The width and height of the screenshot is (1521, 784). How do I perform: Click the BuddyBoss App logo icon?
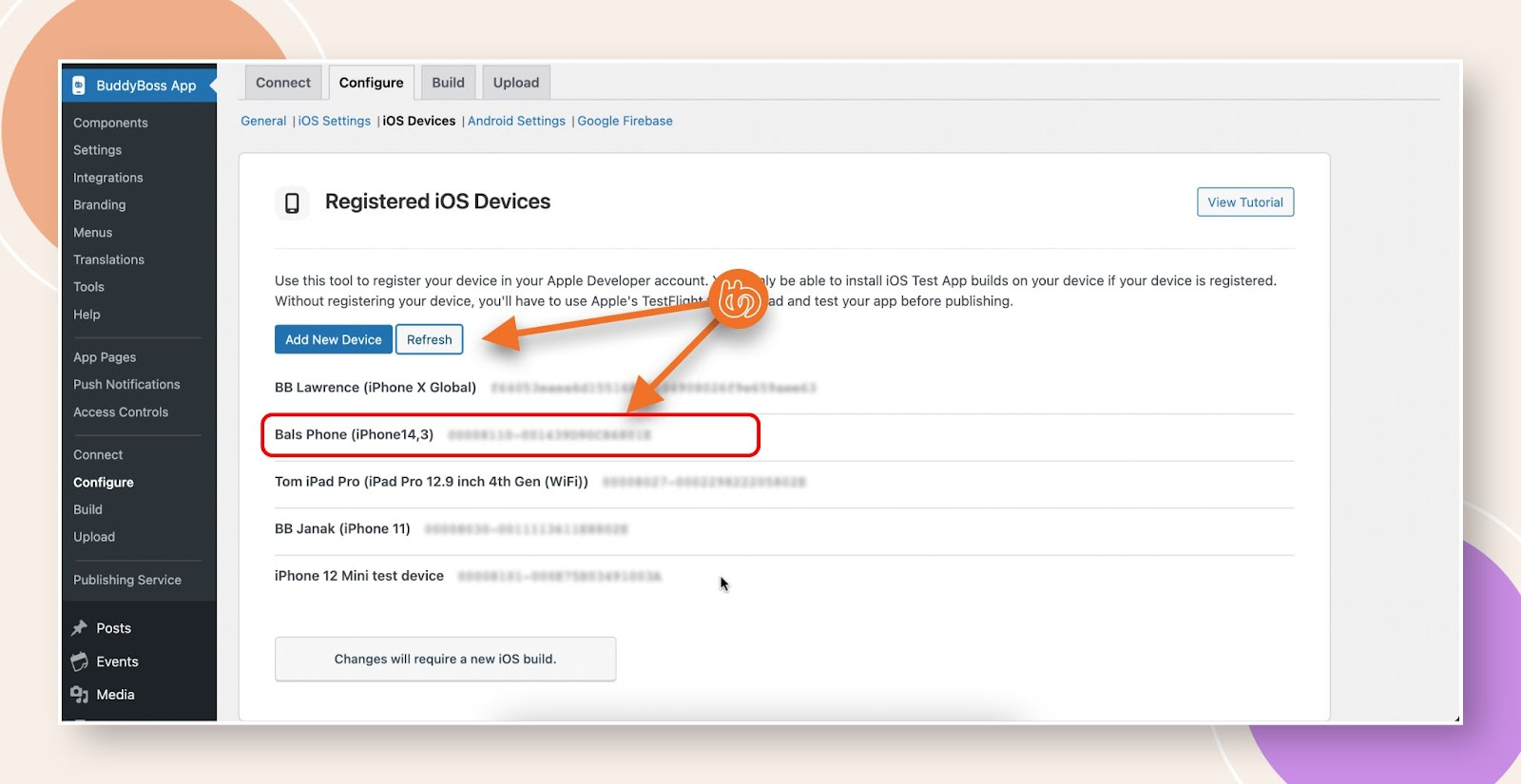79,86
